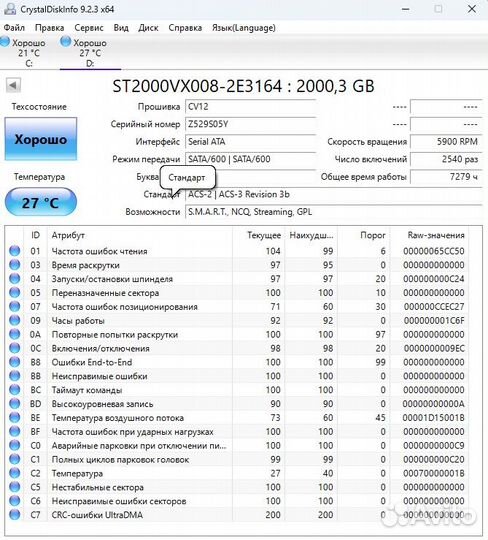
Task: Click the status icon for attribute B8
Action: pyautogui.click(x=14, y=362)
